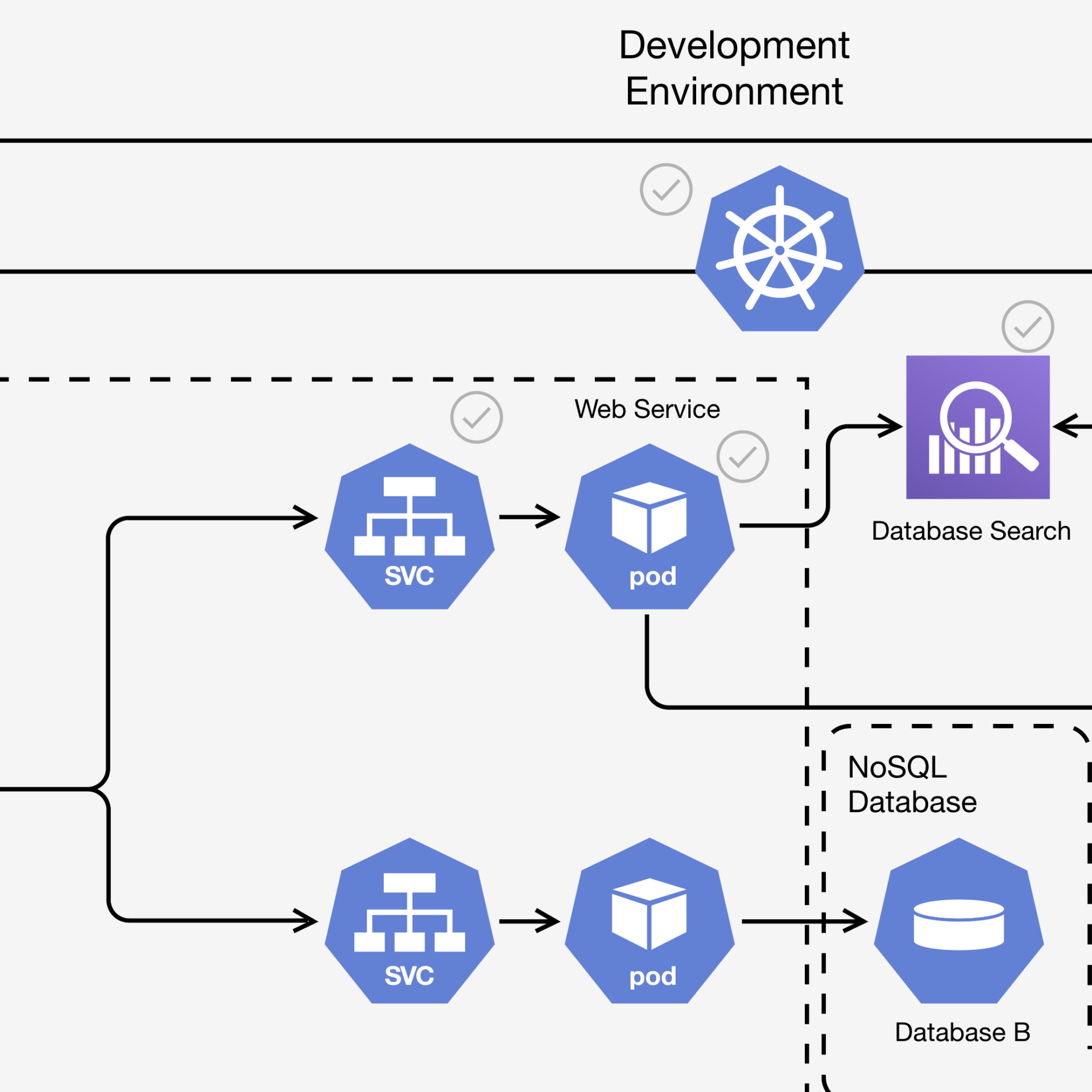Image resolution: width=1092 pixels, height=1092 pixels.
Task: Select the Web Service label
Action: [647, 409]
